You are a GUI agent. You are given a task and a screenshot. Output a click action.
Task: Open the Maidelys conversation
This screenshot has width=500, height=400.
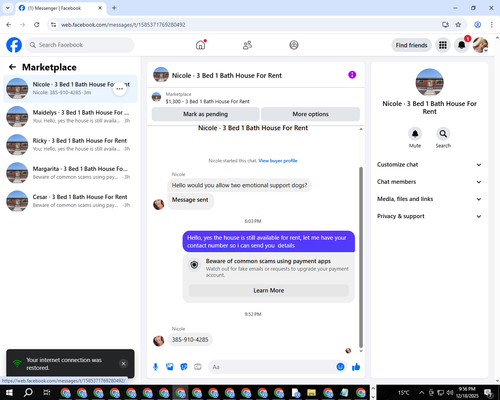[x=70, y=117]
